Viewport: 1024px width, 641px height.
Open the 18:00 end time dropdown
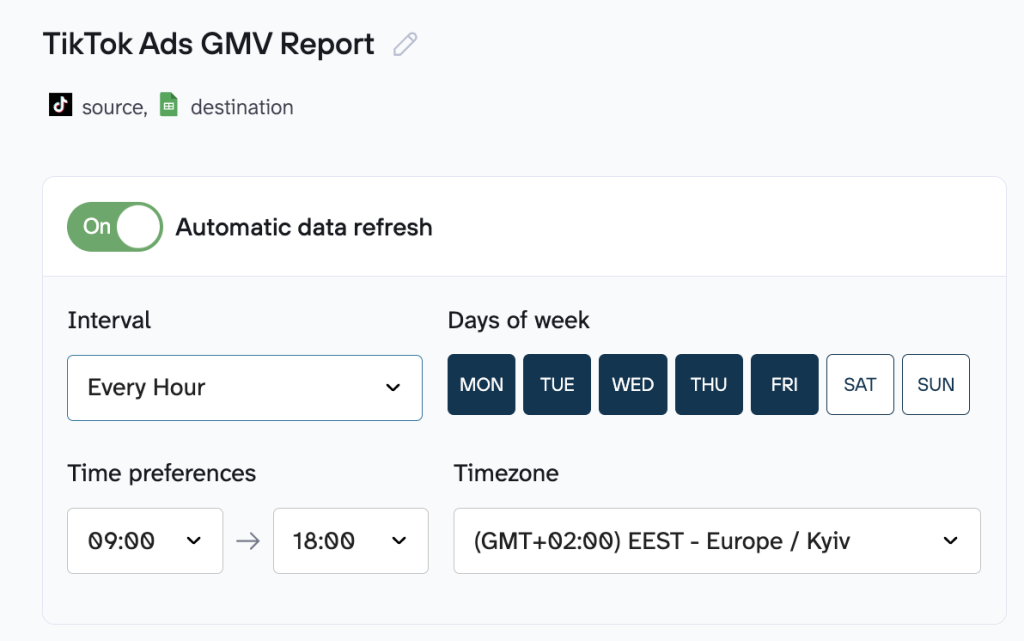(x=350, y=540)
